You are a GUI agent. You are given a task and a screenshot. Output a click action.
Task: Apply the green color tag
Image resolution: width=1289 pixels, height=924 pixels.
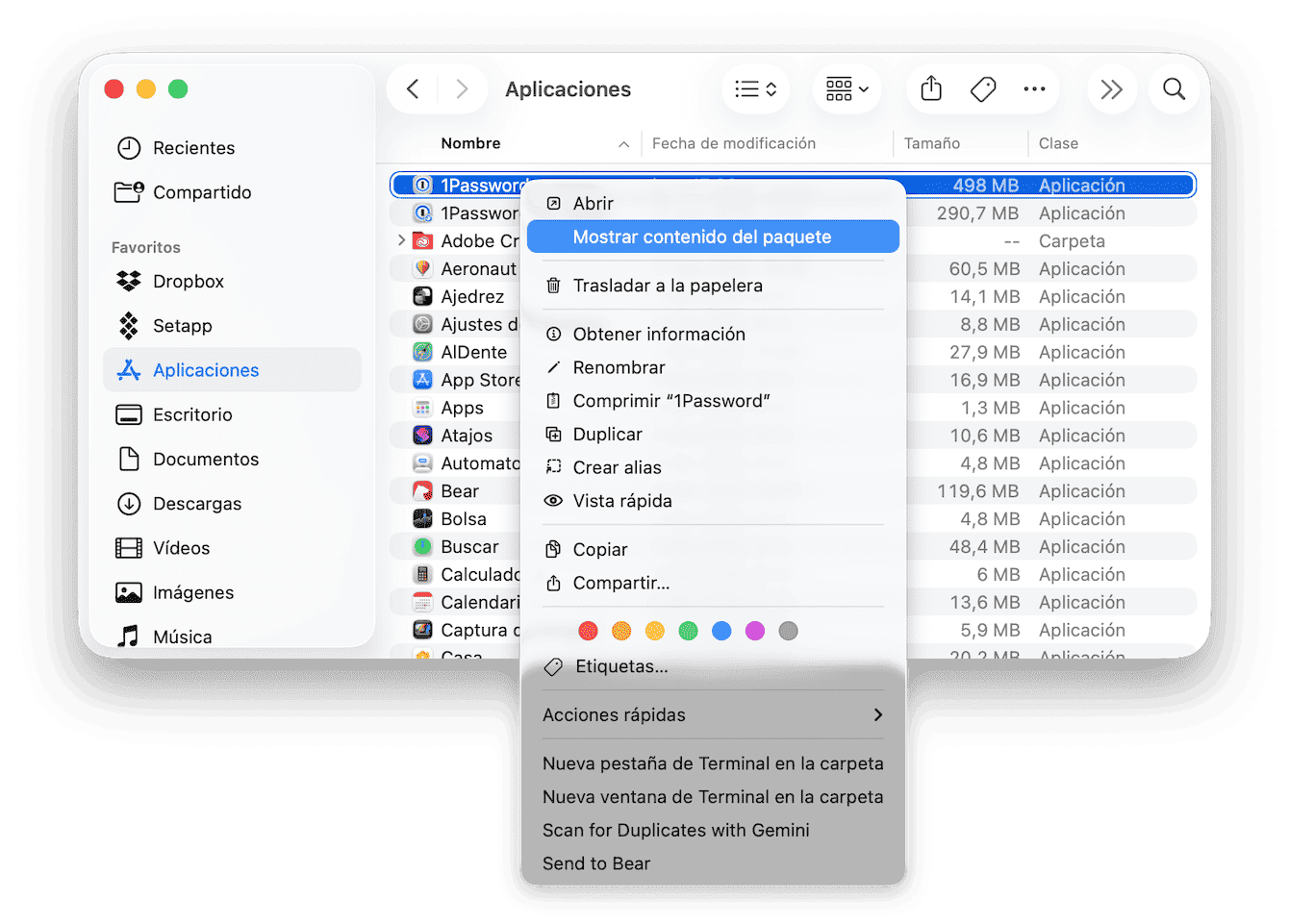coord(688,631)
